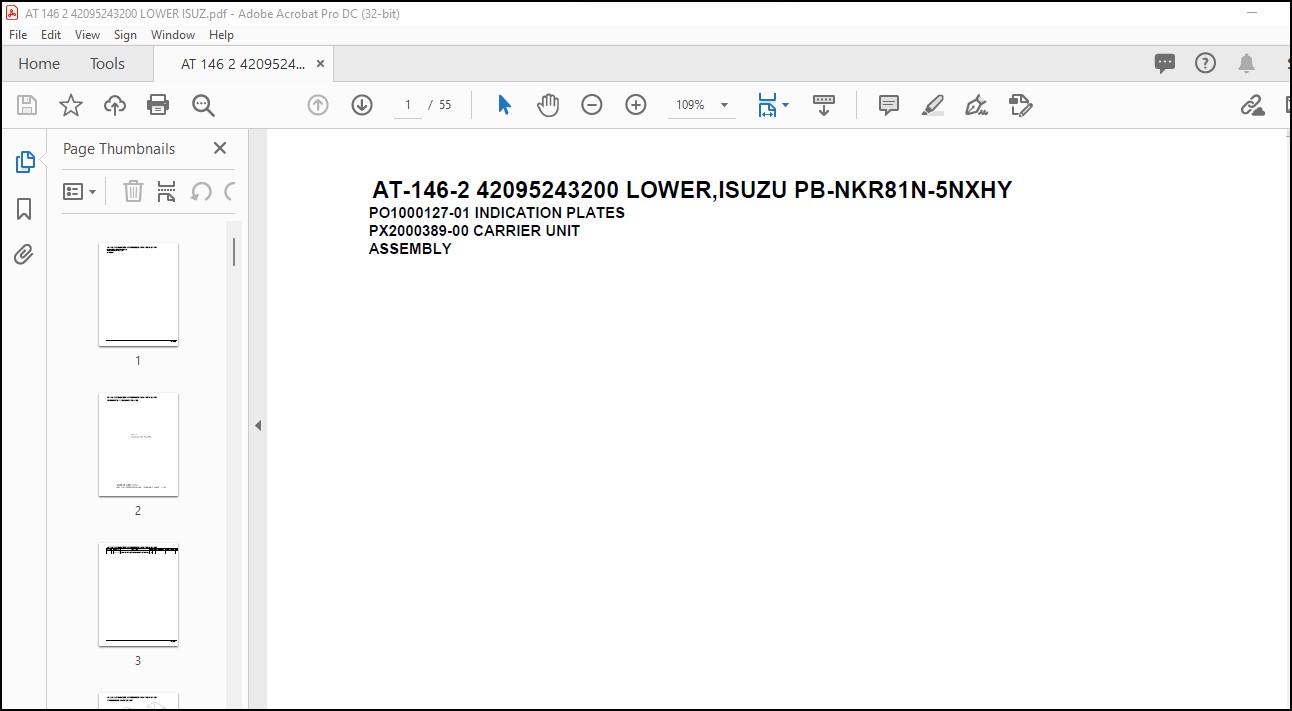Screen dimensions: 1292x711
Task: Open the zoom level dropdown
Action: 724,105
